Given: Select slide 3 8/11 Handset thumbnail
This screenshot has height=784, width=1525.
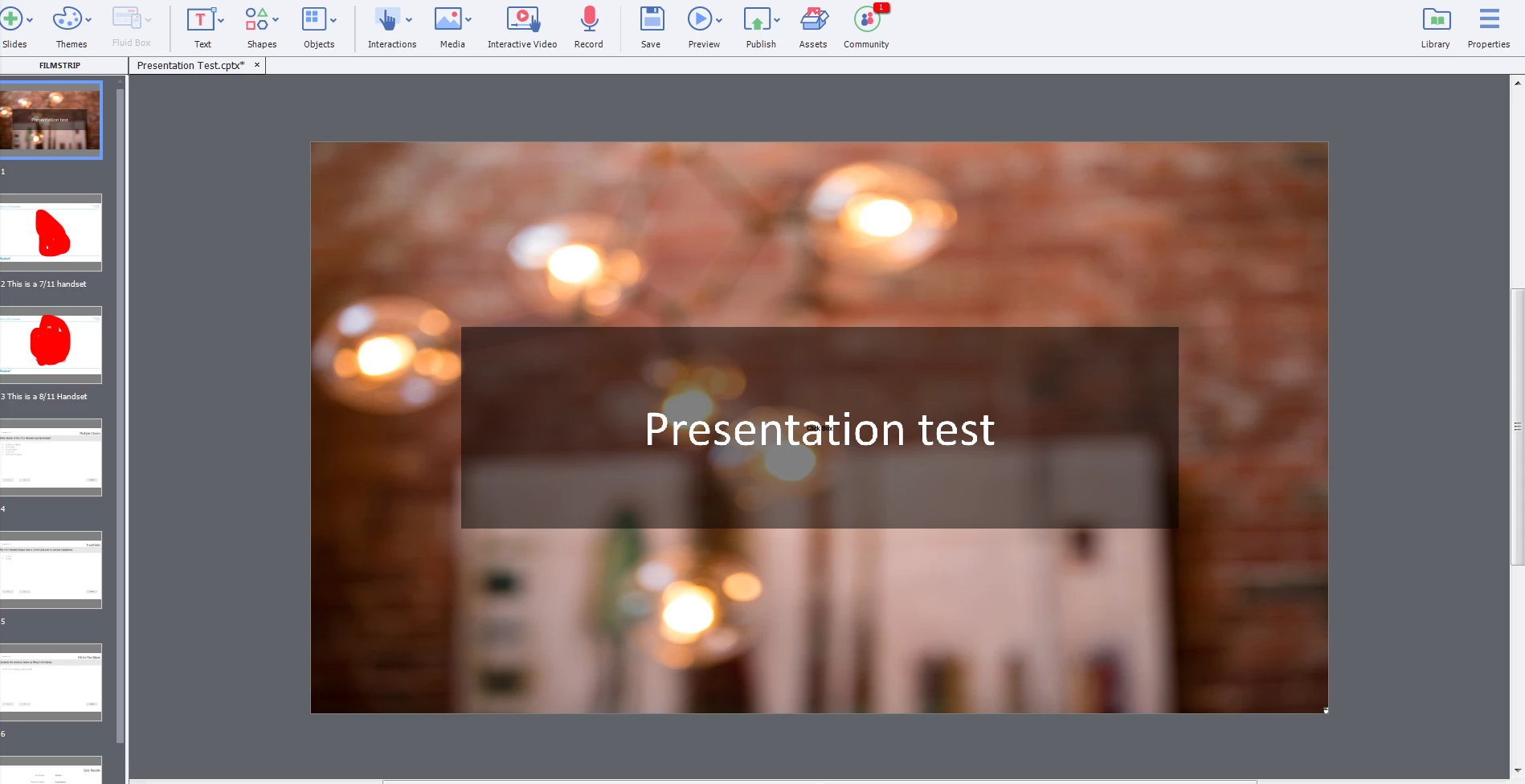Looking at the screenshot, I should coord(51,345).
